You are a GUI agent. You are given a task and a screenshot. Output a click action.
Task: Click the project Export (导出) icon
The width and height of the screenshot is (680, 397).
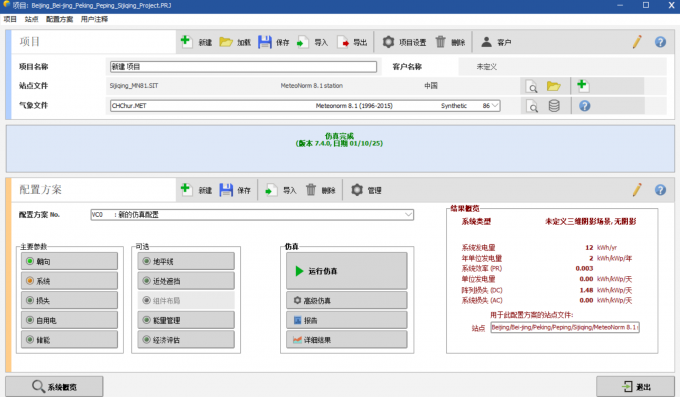(x=343, y=42)
